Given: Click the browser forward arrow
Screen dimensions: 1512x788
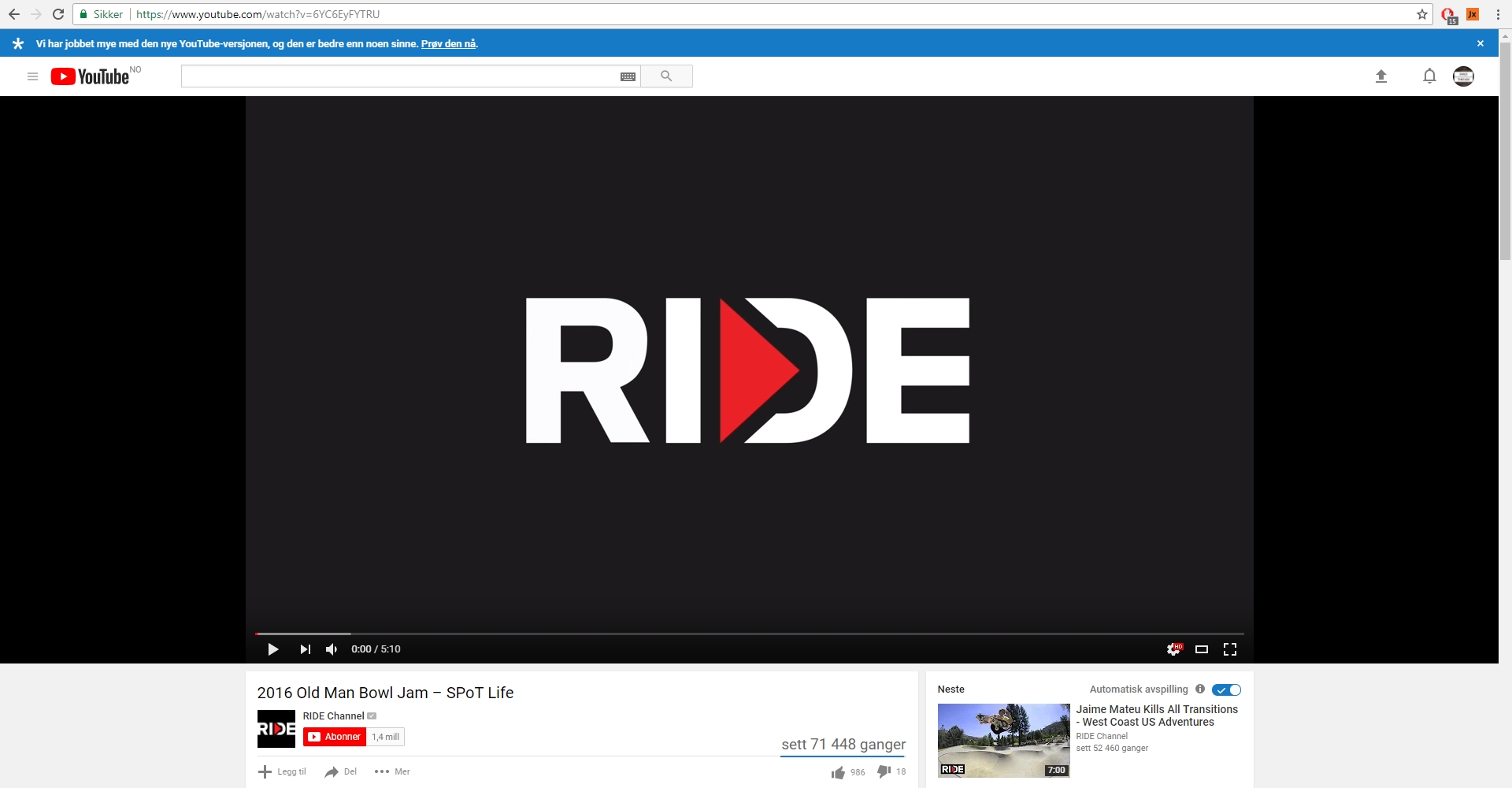Looking at the screenshot, I should click(x=36, y=14).
